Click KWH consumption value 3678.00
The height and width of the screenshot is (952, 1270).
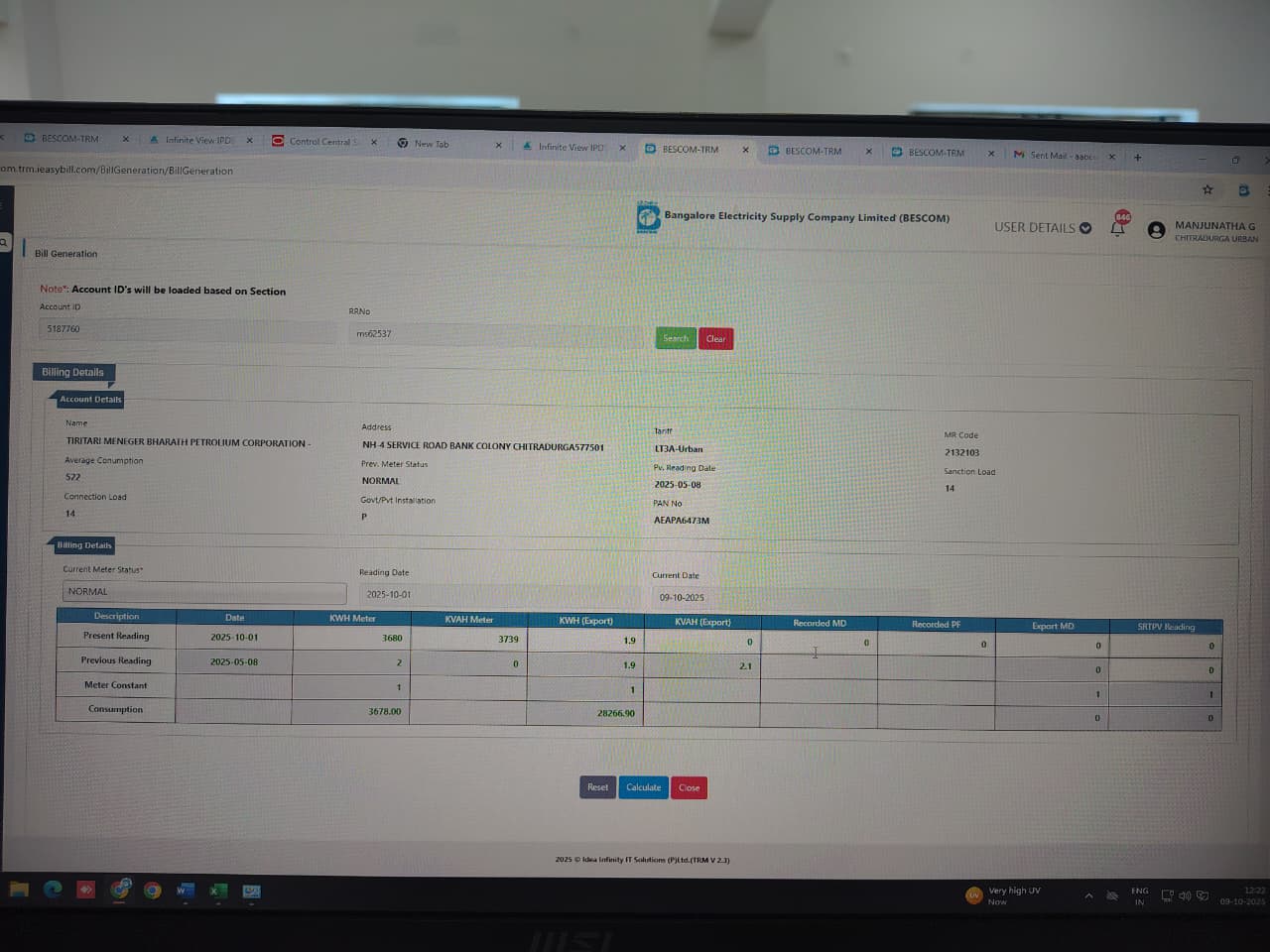pos(384,711)
